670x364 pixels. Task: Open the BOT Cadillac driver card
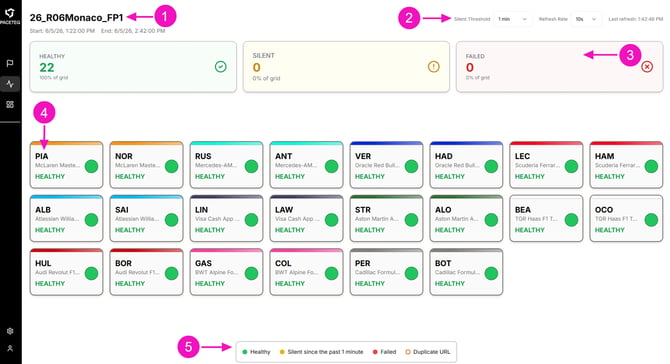tap(466, 272)
